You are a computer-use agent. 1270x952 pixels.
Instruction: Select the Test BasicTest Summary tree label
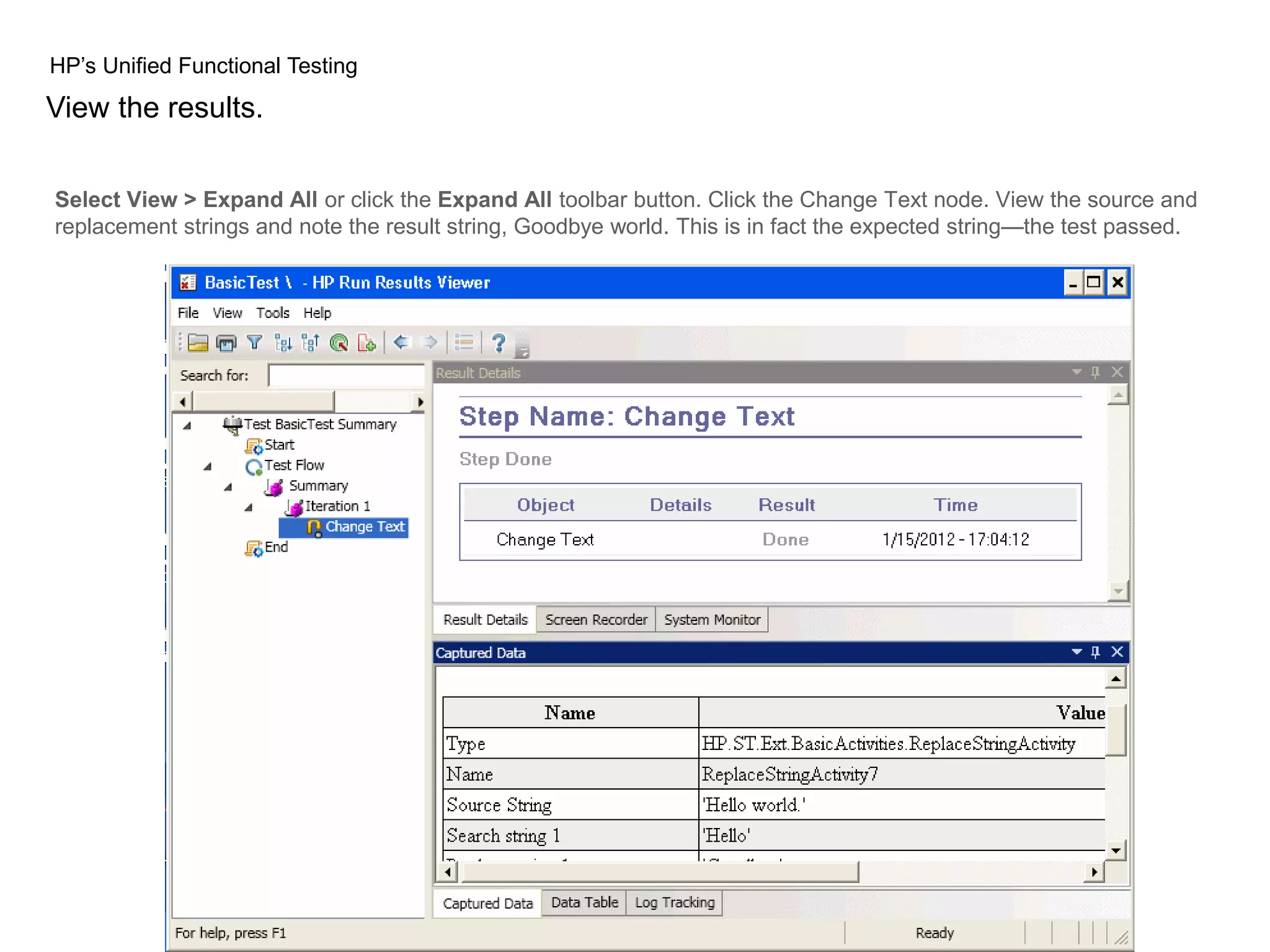click(x=320, y=425)
